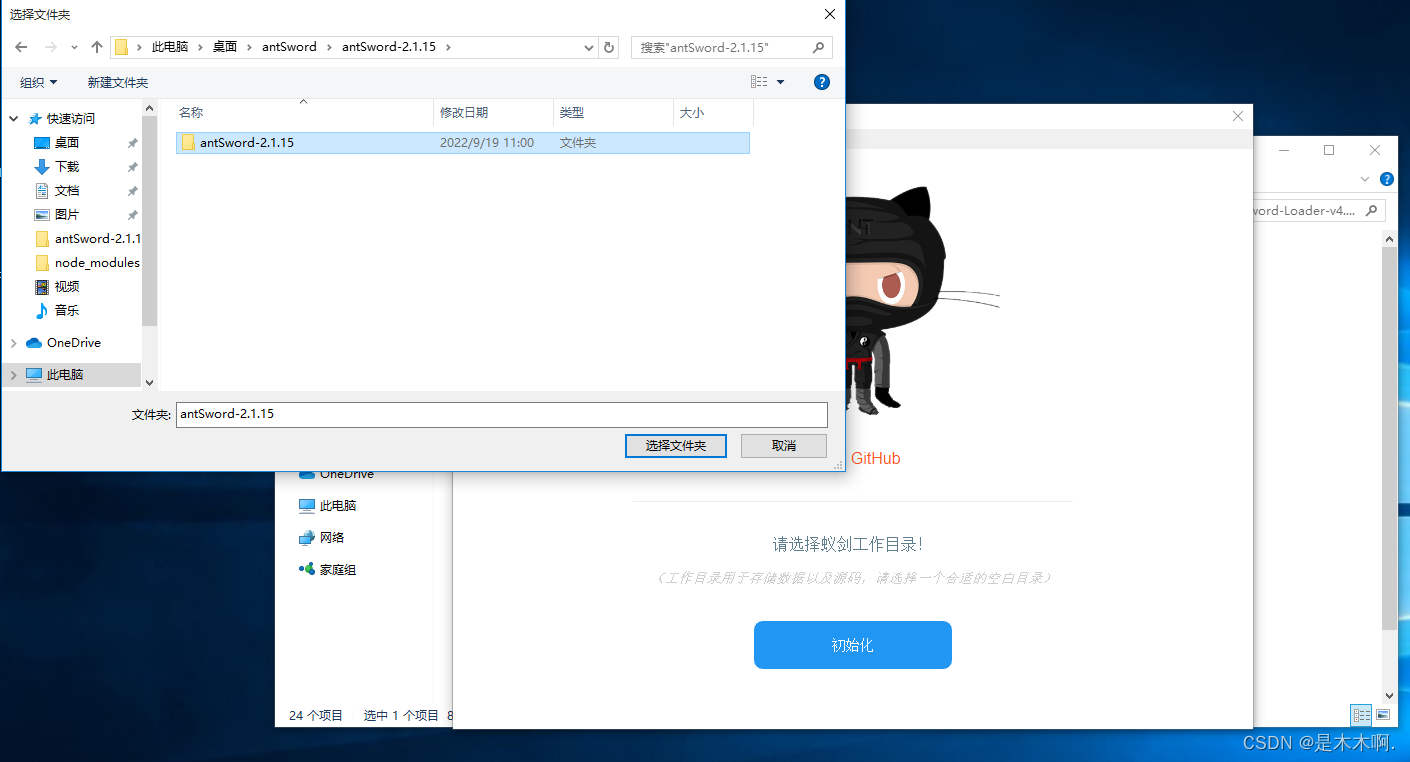Go up one folder level

point(97,47)
